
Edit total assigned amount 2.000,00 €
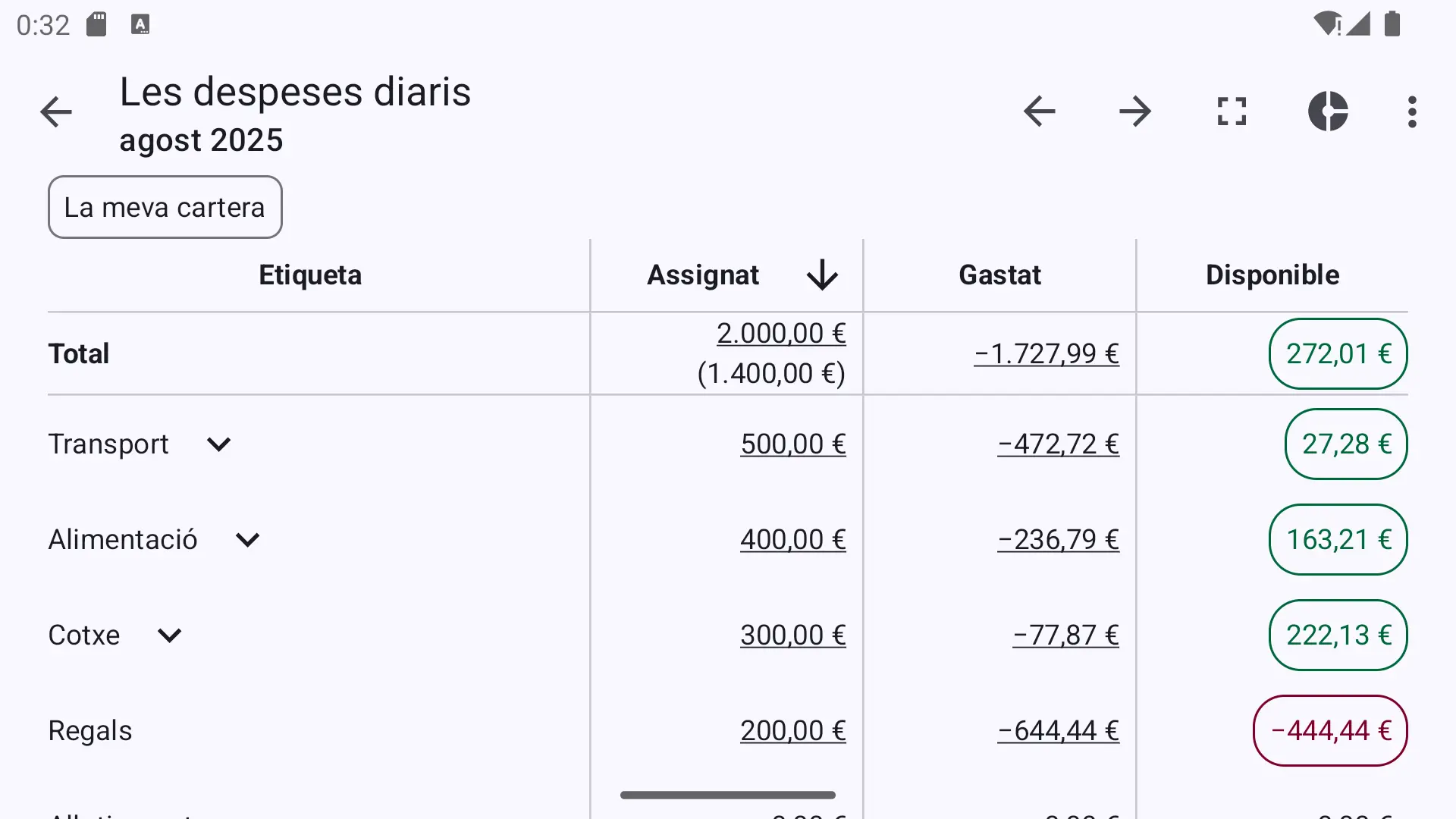click(781, 334)
